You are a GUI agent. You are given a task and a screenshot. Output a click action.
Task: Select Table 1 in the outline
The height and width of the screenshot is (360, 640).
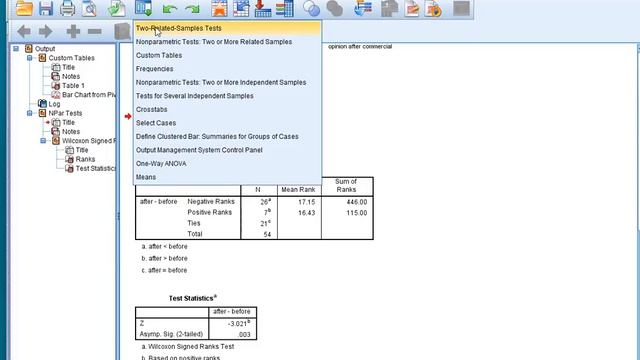click(73, 85)
